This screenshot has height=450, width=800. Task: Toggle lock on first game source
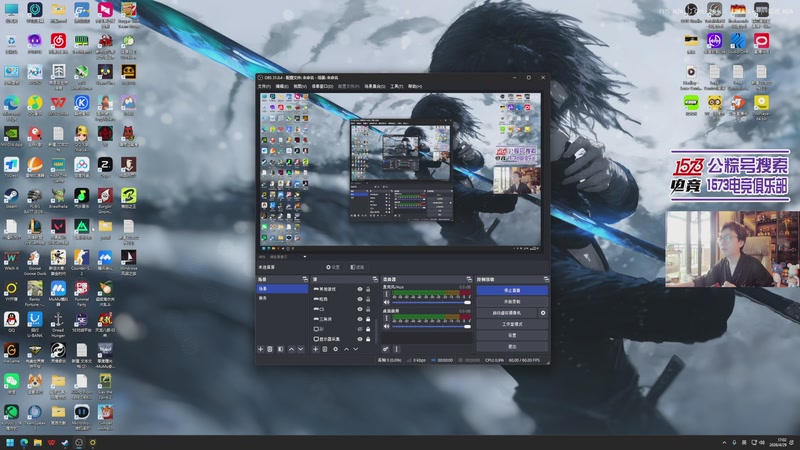[x=368, y=289]
